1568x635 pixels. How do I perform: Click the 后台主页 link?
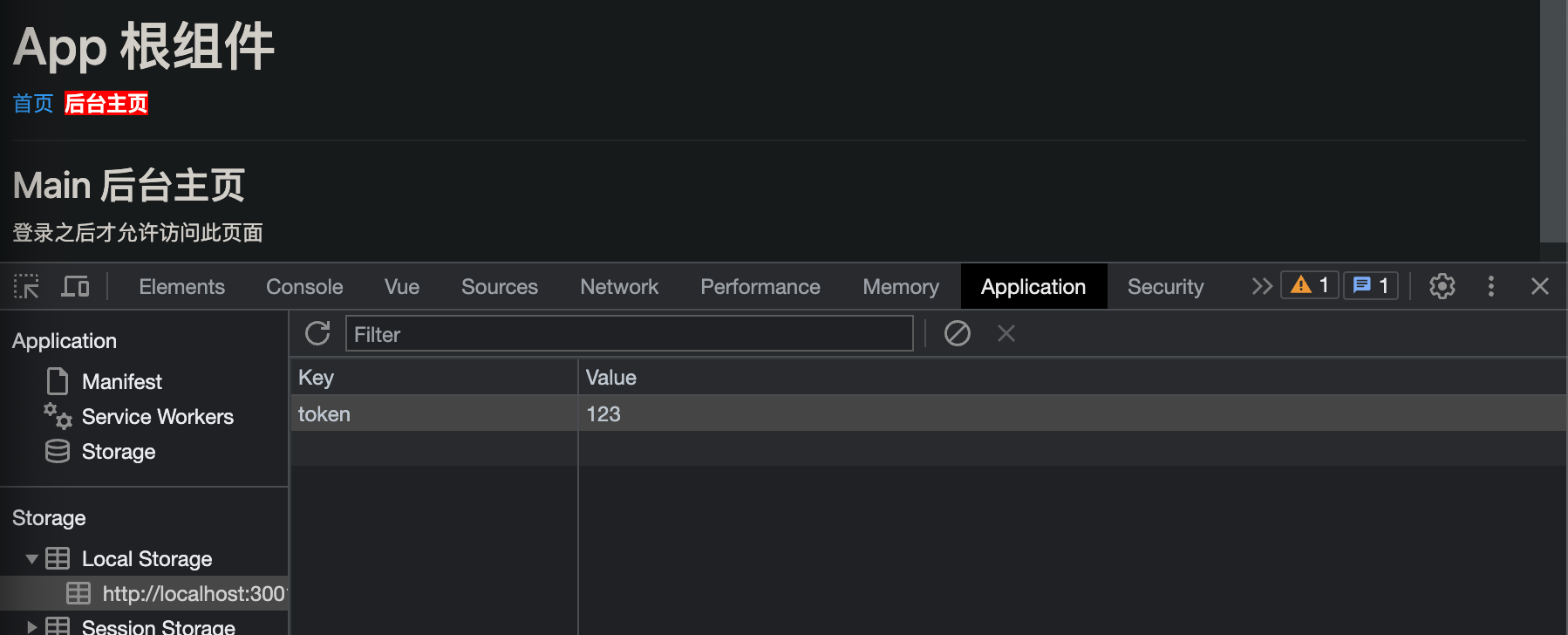tap(106, 104)
